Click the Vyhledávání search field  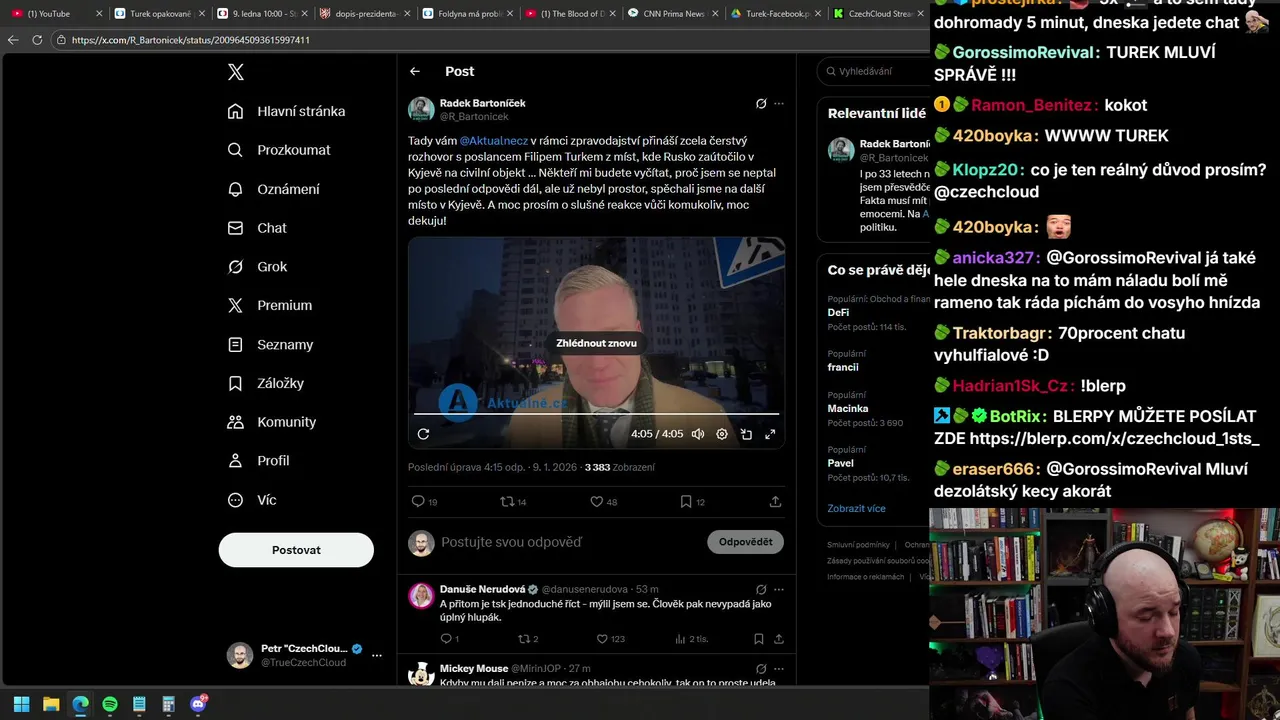click(875, 71)
